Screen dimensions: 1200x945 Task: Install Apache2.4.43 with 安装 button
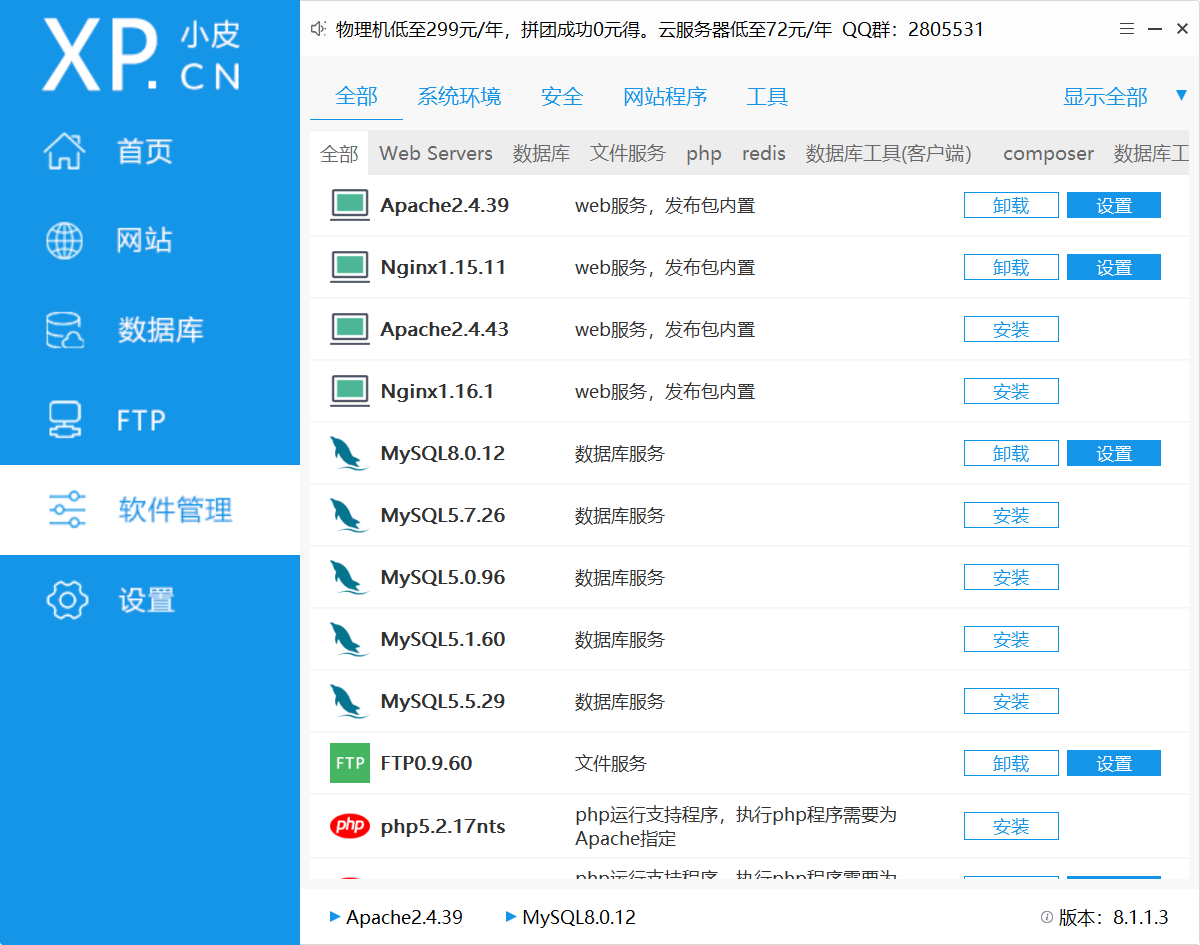(x=1011, y=330)
